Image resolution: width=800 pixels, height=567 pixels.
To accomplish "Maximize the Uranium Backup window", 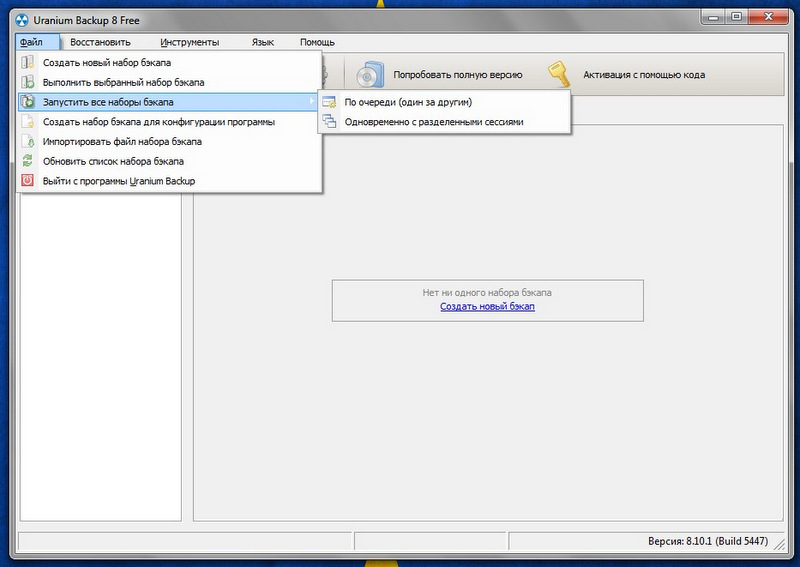I will [x=736, y=17].
